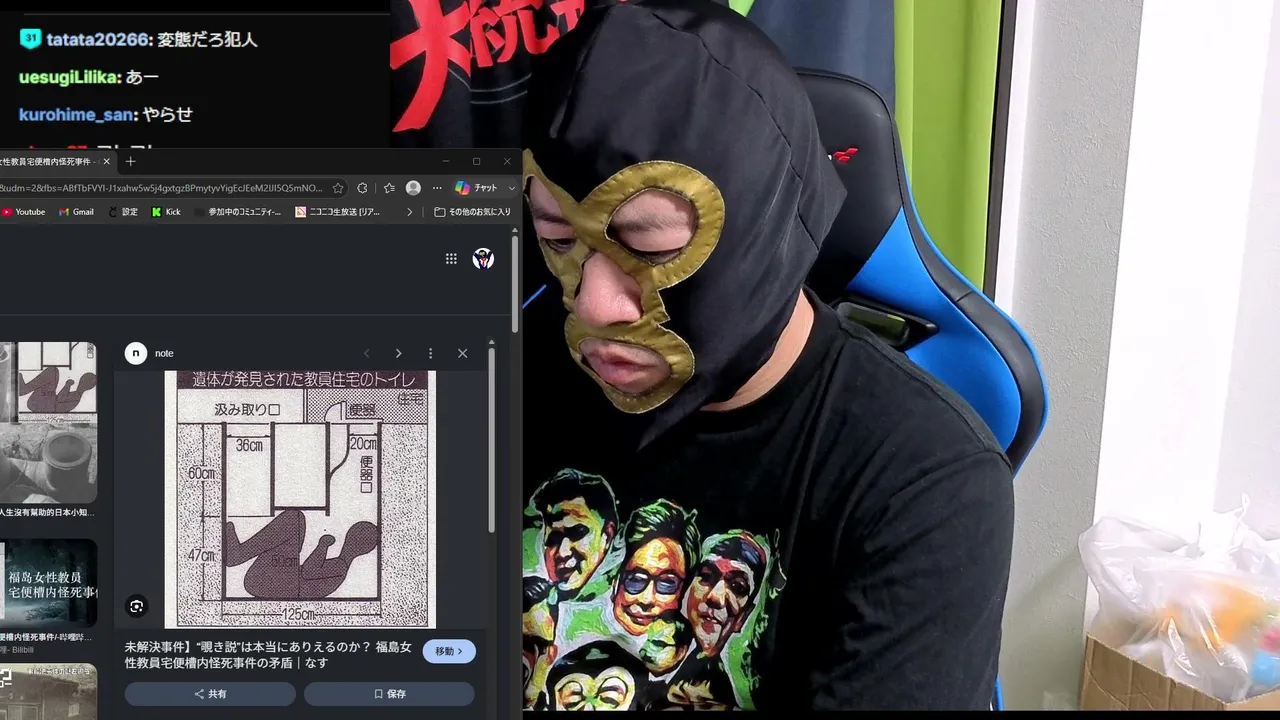The image size is (1280, 720).
Task: Expand the arrow beside チャット
Action: 512,188
